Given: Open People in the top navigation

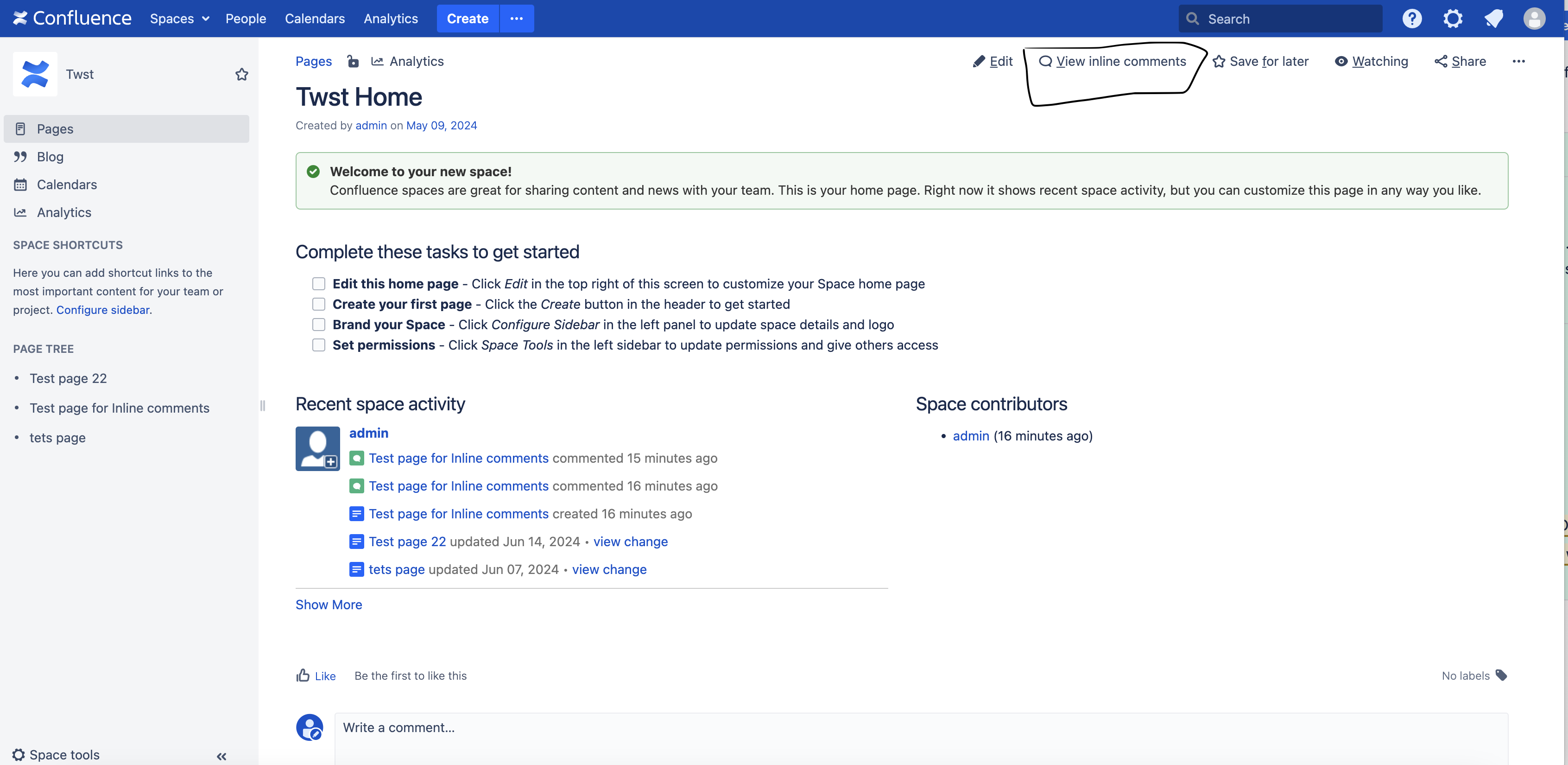Looking at the screenshot, I should (x=245, y=19).
